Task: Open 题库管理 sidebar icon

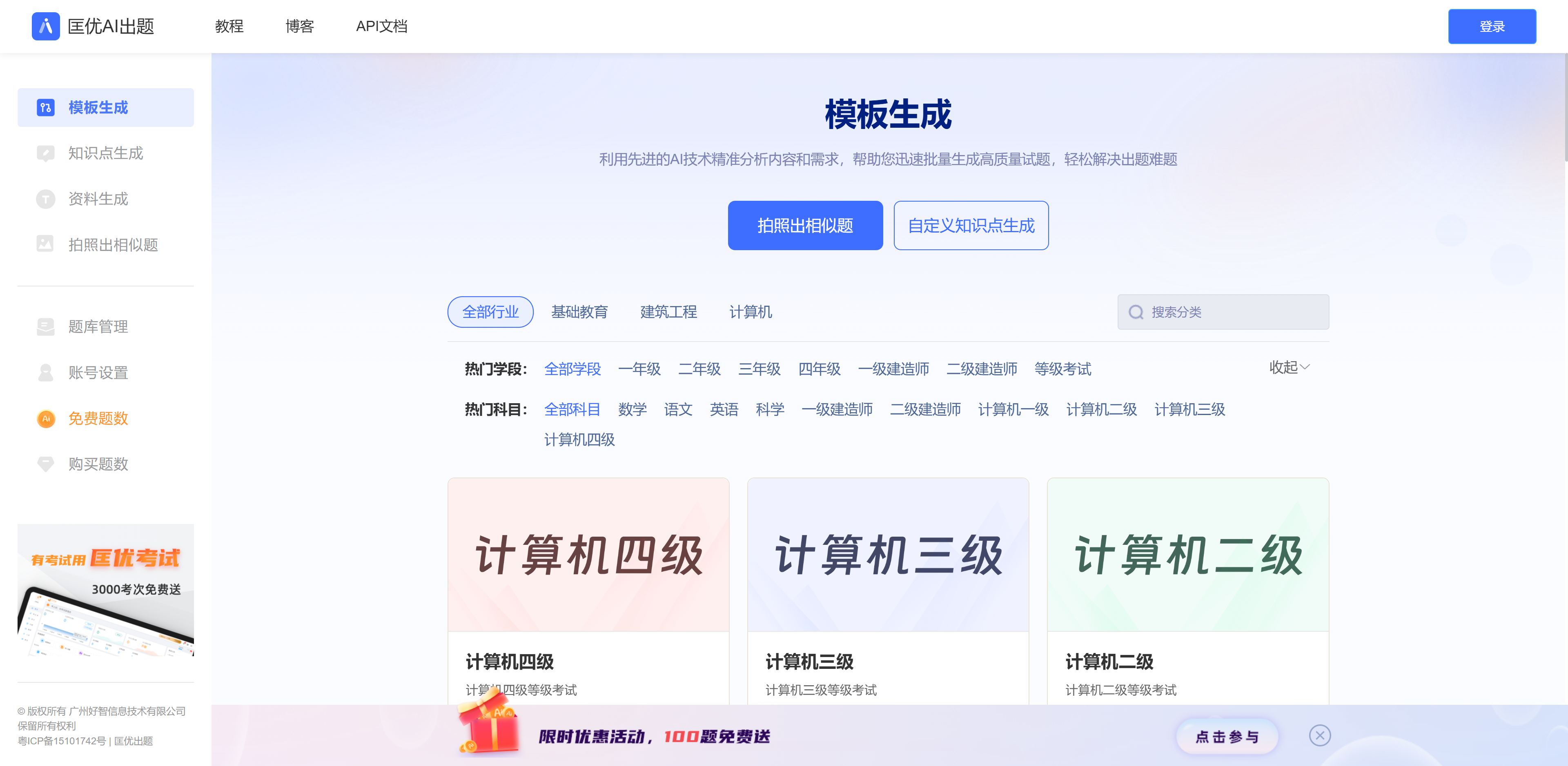Action: click(x=46, y=327)
